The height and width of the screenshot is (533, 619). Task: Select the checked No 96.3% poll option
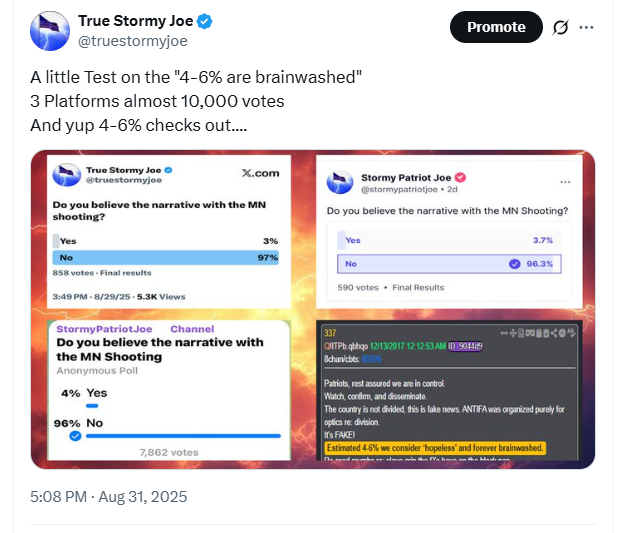[449, 264]
